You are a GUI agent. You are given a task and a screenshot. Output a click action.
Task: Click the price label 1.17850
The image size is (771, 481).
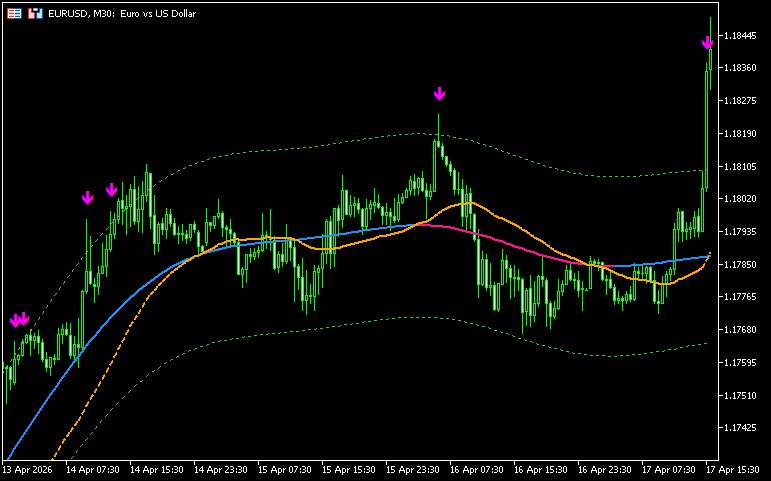click(740, 264)
